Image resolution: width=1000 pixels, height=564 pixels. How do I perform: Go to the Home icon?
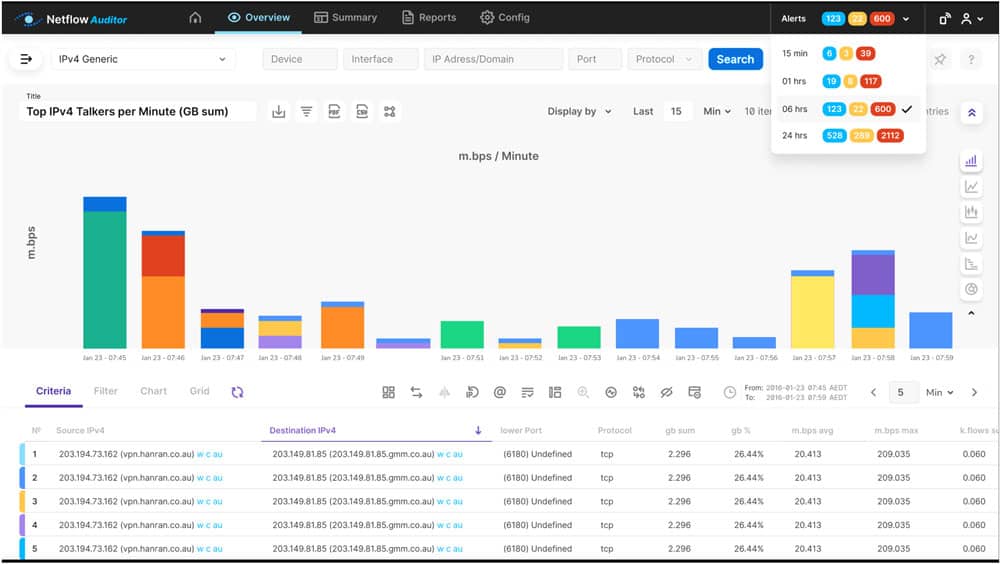coord(195,18)
